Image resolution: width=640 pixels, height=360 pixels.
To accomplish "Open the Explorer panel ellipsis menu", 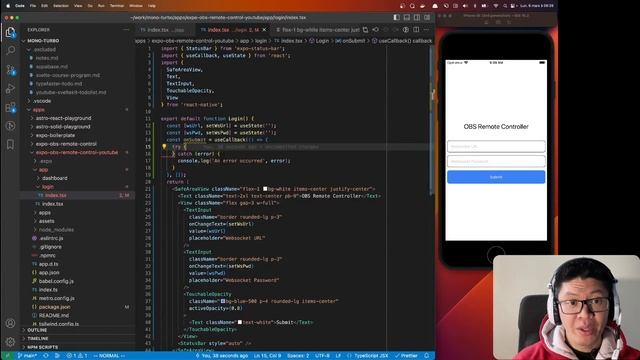I will (x=126, y=30).
